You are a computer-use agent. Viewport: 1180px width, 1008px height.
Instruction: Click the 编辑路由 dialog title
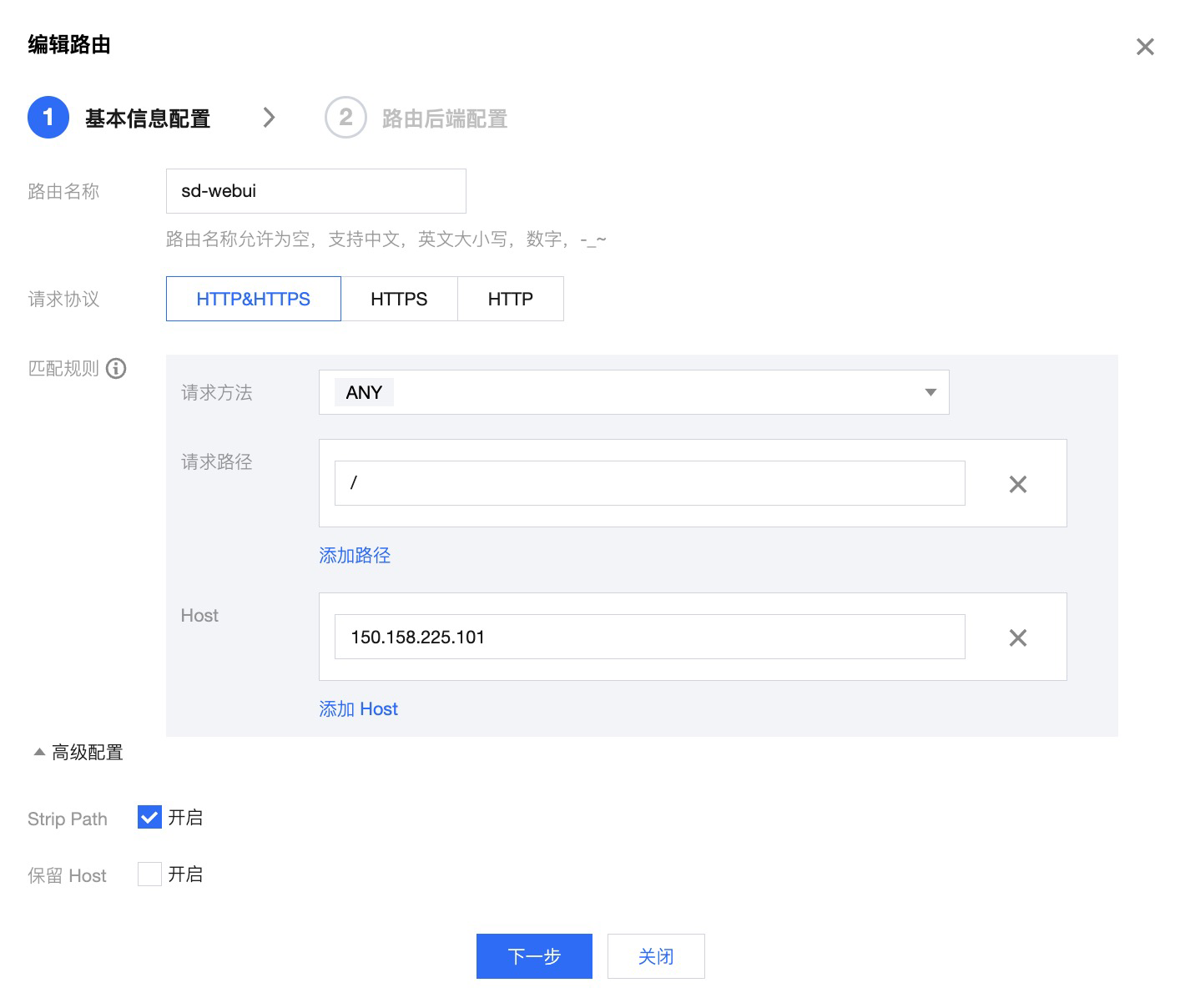point(69,44)
